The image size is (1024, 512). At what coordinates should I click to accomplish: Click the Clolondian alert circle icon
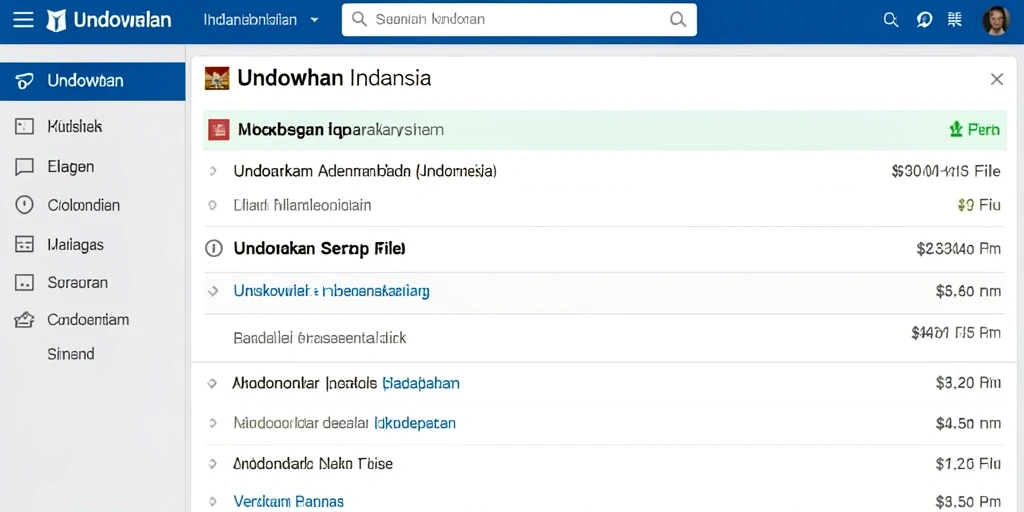24,206
